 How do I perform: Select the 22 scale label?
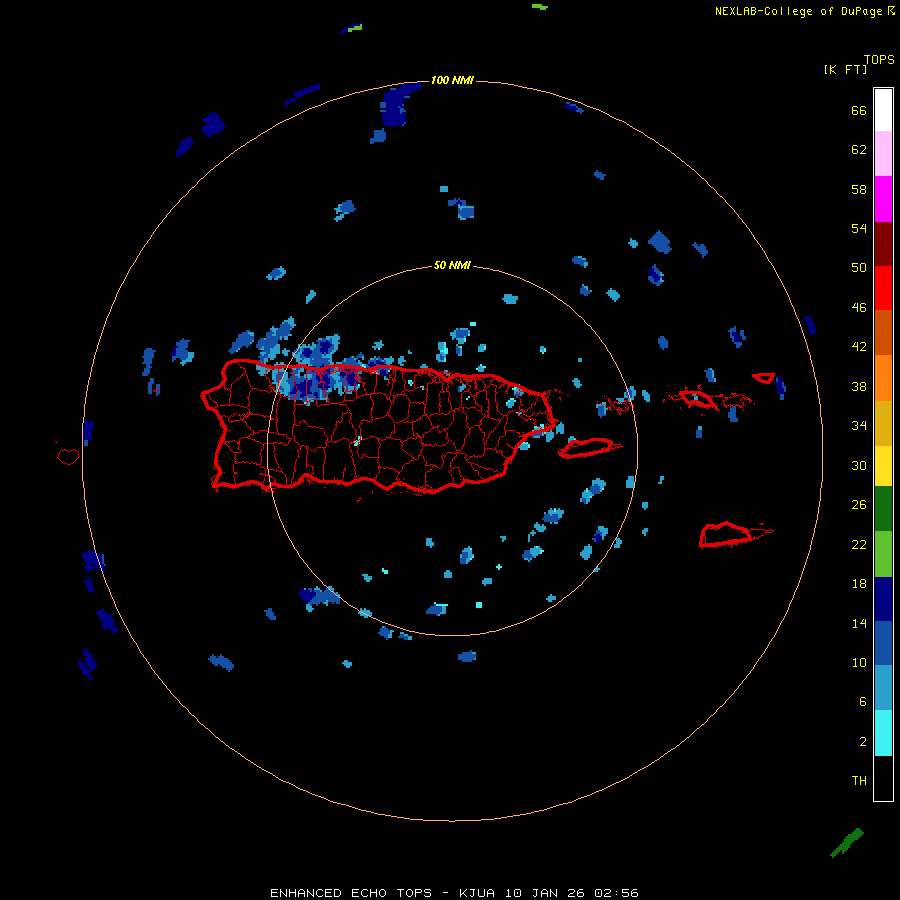pyautogui.click(x=859, y=544)
